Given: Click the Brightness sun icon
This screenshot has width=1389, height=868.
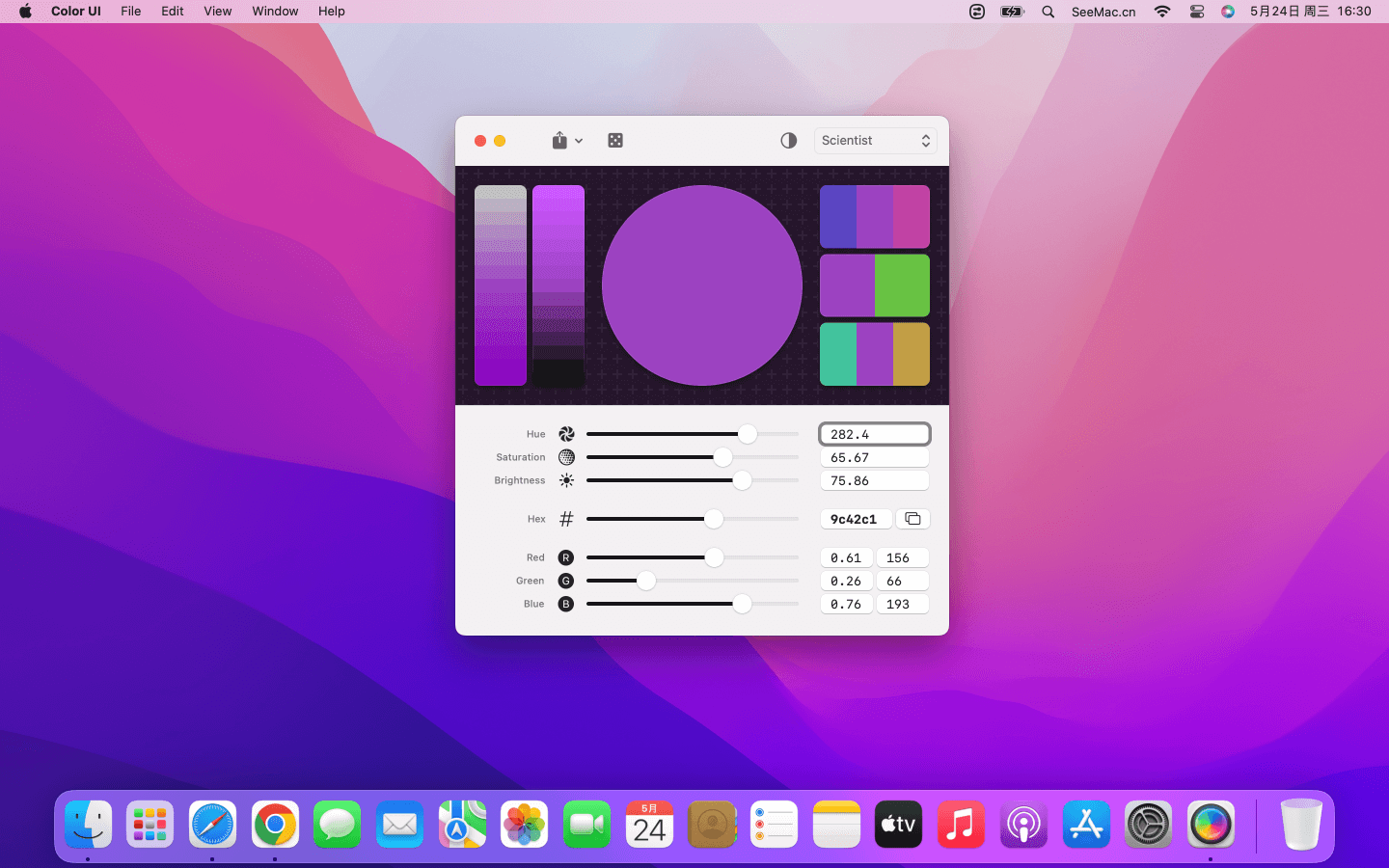Looking at the screenshot, I should click(566, 480).
